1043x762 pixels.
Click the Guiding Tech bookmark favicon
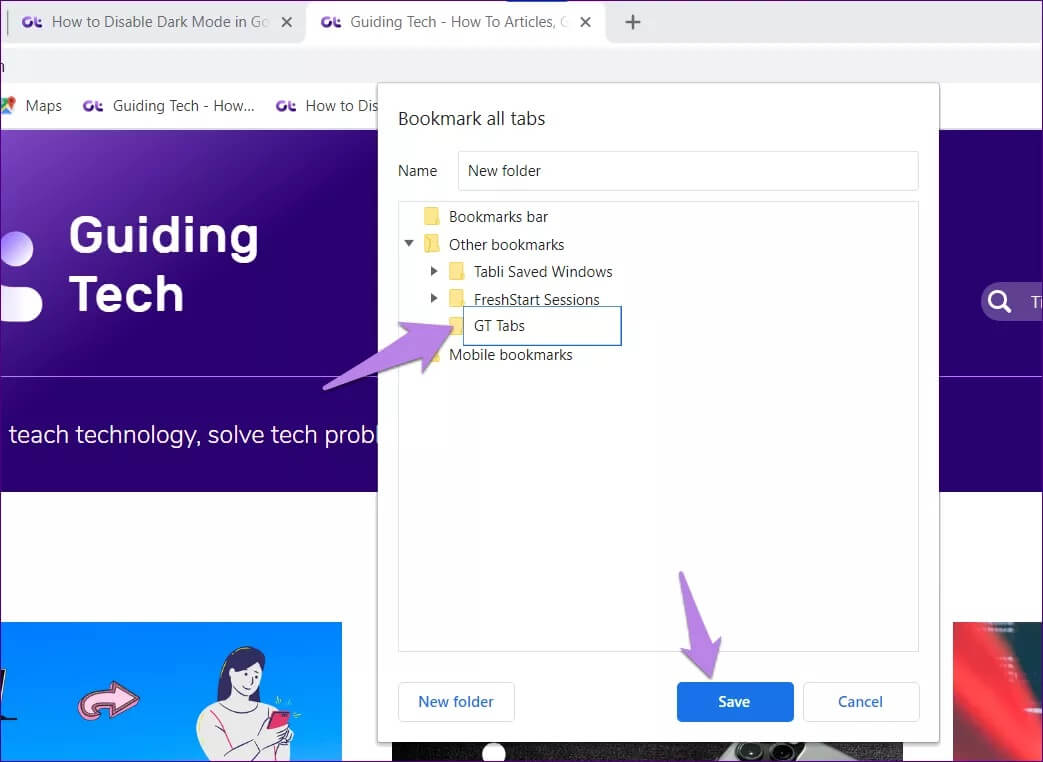coord(92,106)
